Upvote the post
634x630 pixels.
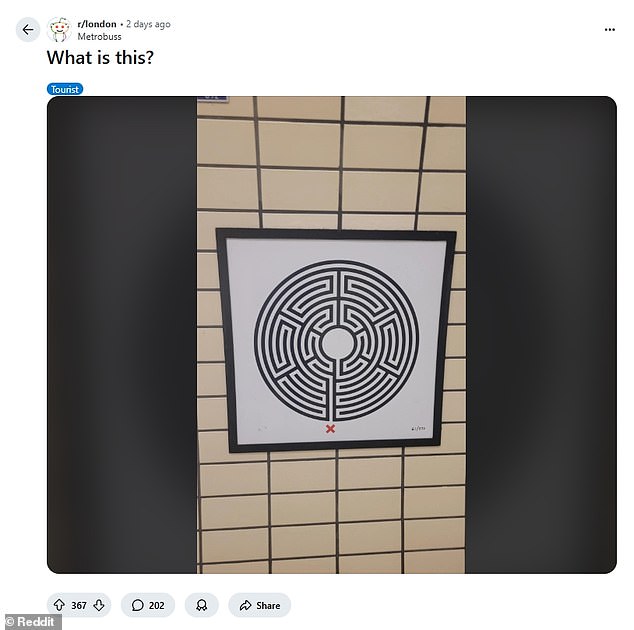click(59, 605)
